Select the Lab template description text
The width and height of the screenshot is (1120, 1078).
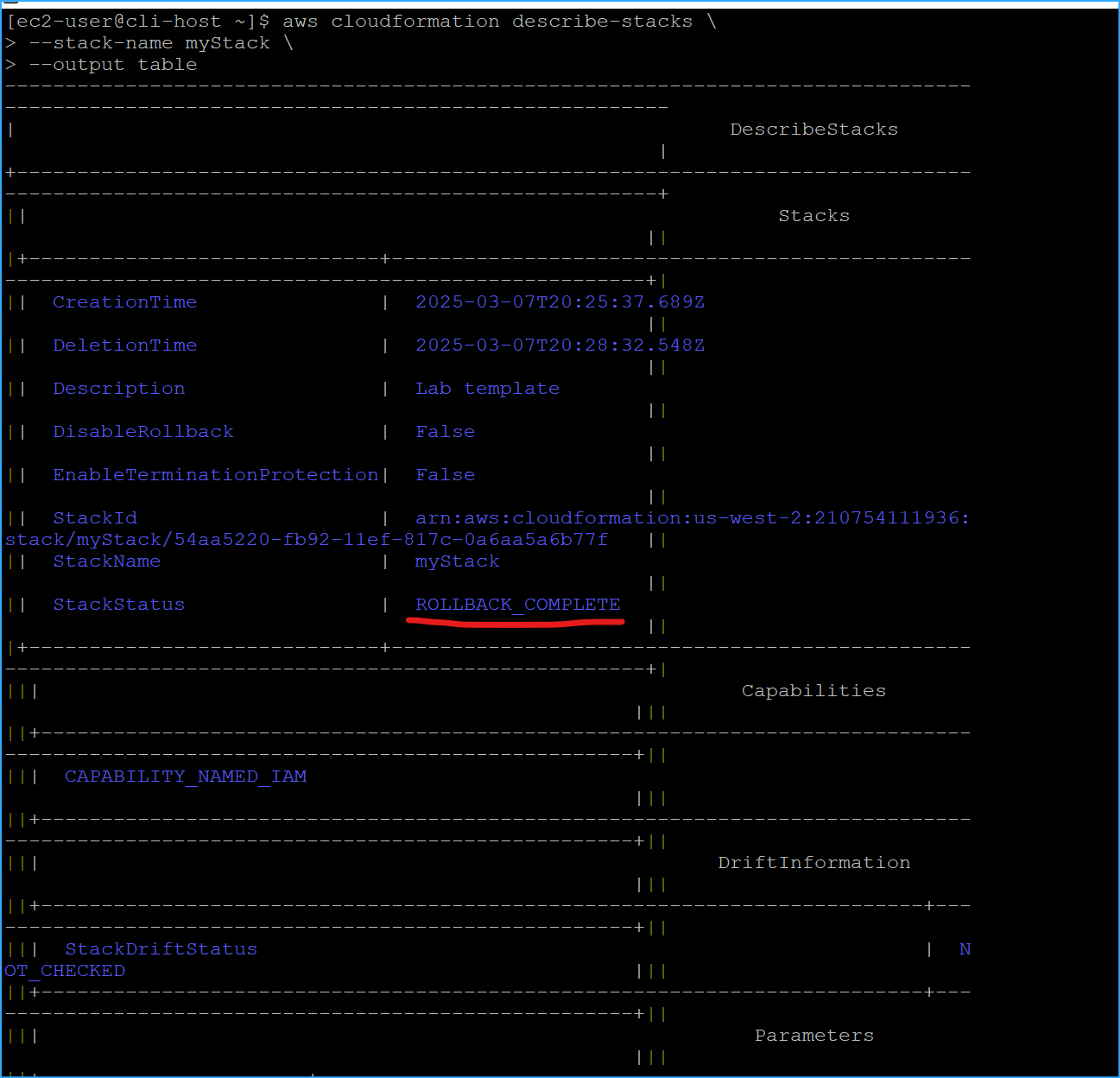[486, 388]
